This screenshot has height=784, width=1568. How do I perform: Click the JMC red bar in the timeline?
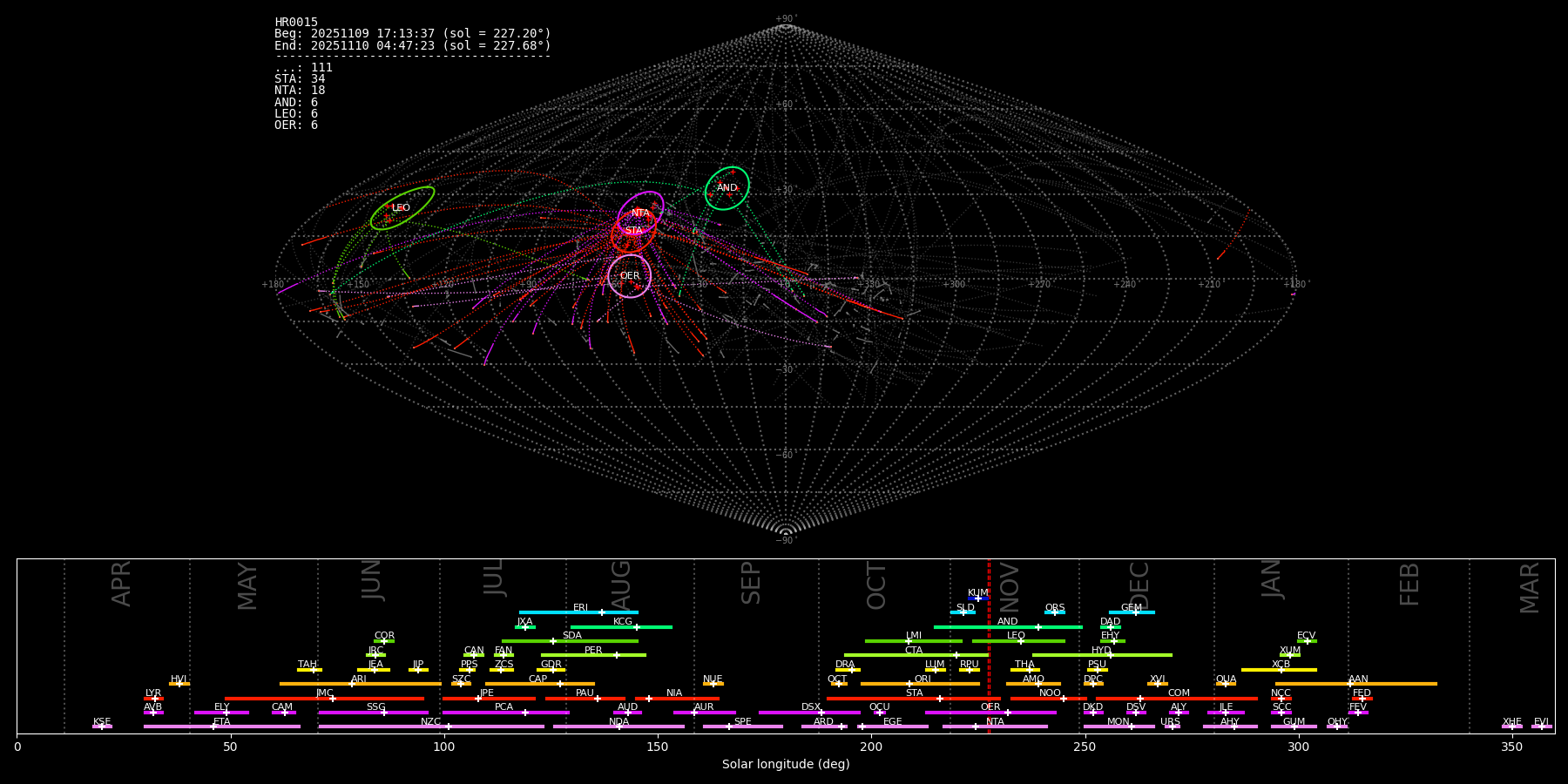(325, 699)
